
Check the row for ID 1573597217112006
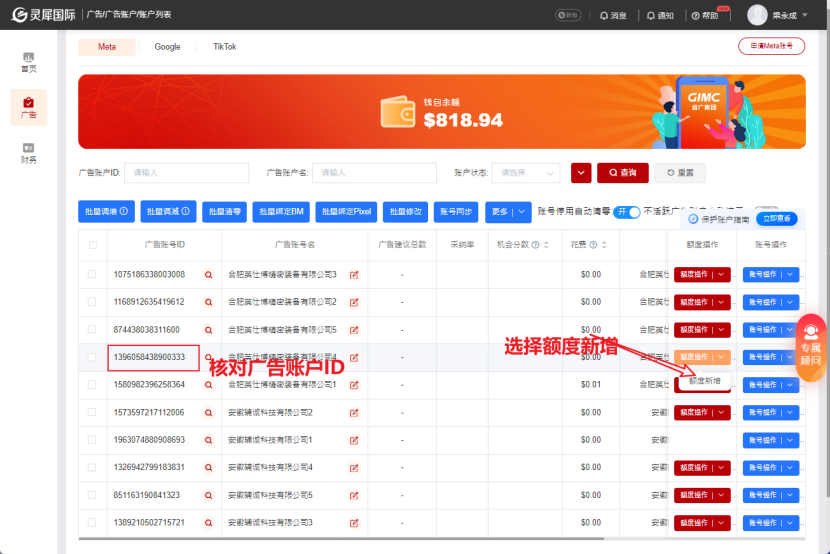(x=92, y=412)
